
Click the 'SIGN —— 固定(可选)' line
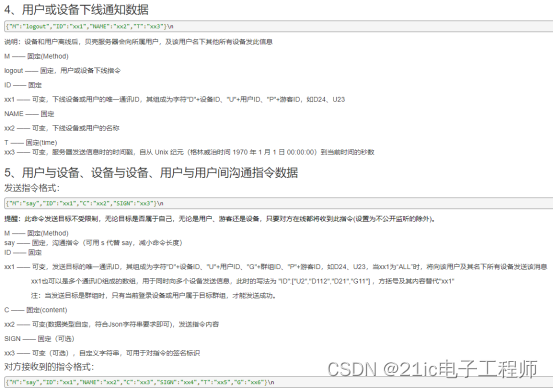click(x=40, y=339)
